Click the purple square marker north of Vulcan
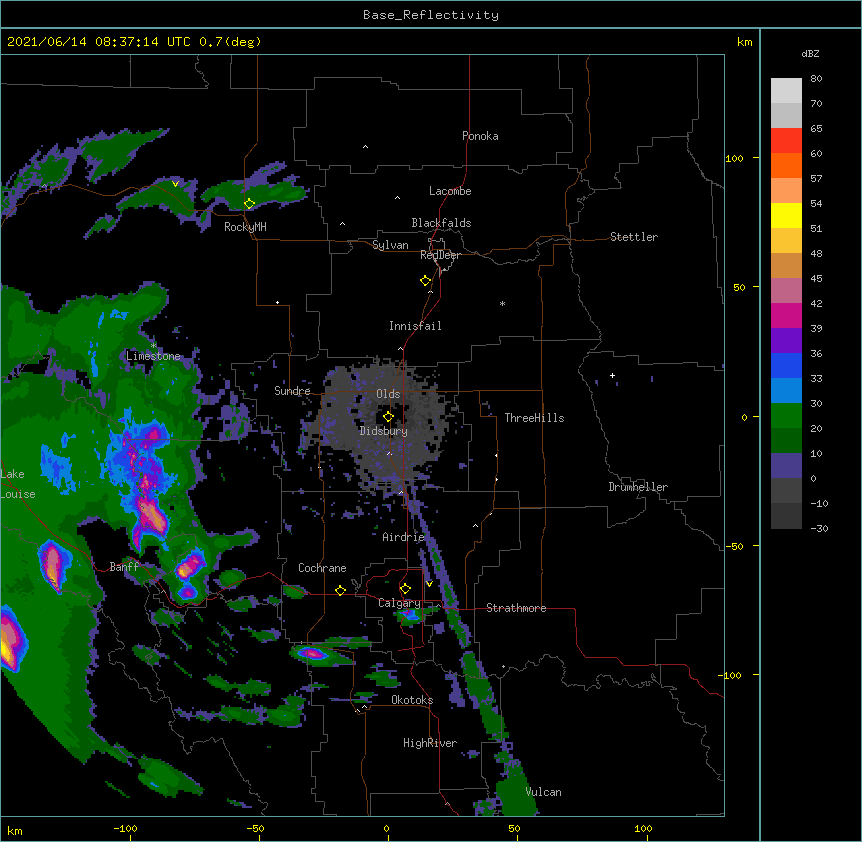The image size is (862, 842). pos(508,746)
